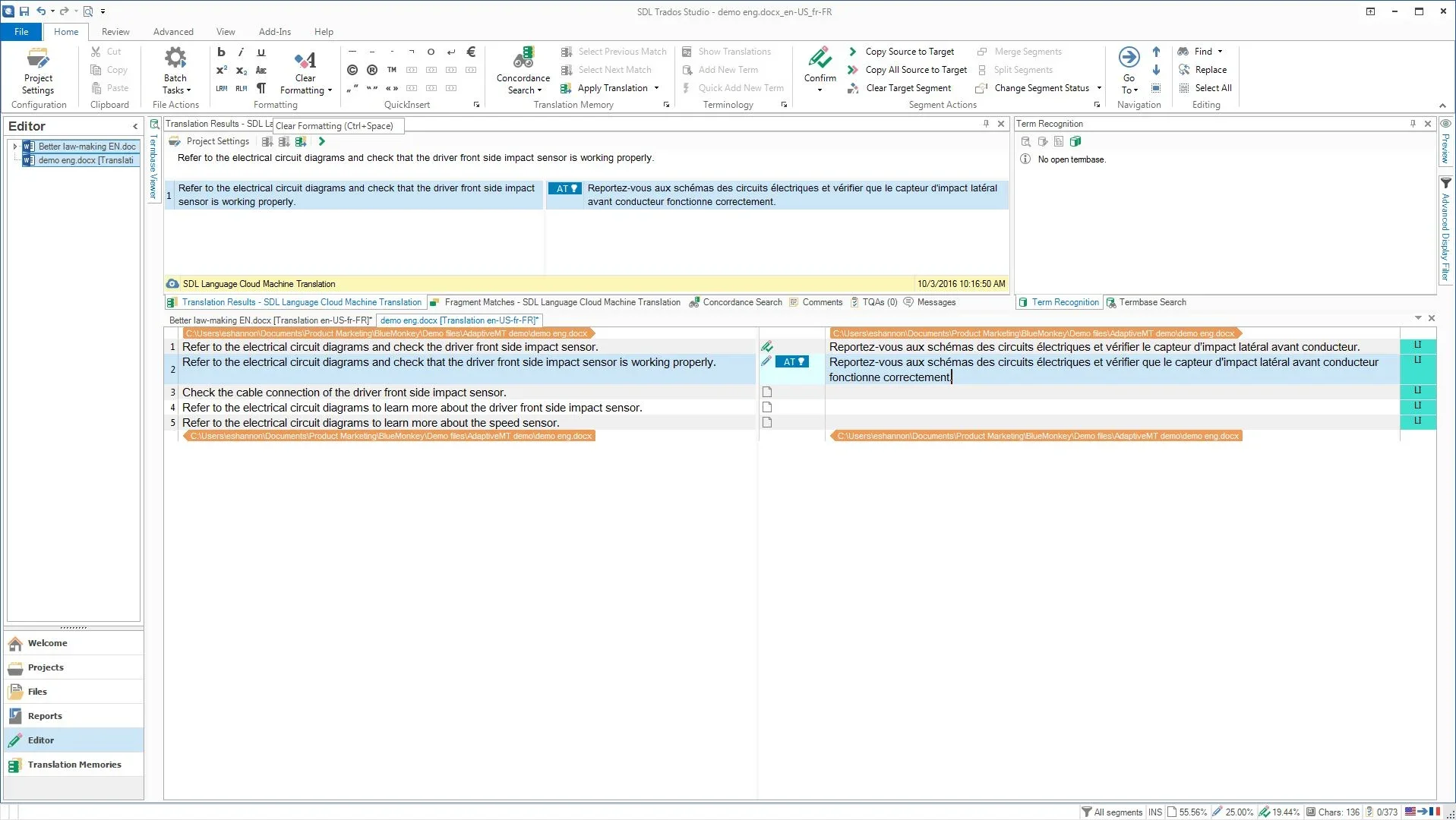Screen dimensions: 1456x820
Task: Expand Change Segment Status dropdown
Action: coord(1099,88)
